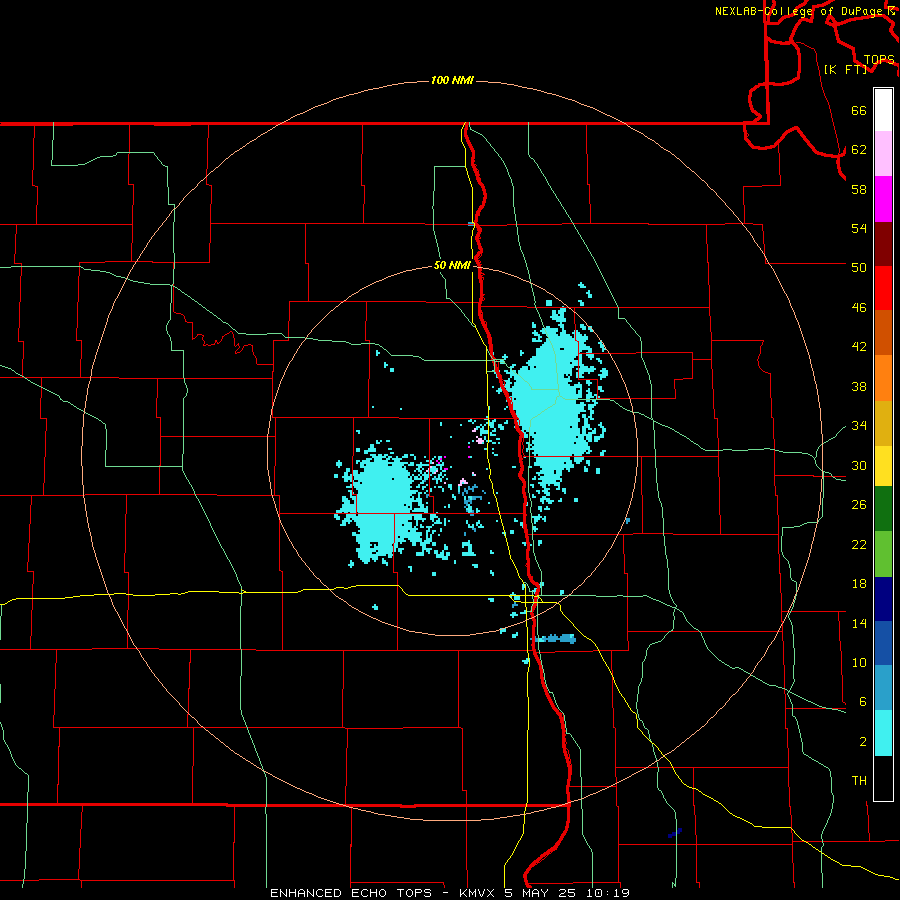Image resolution: width=900 pixels, height=900 pixels.
Task: Click the '34' legend value
Action: [x=859, y=425]
